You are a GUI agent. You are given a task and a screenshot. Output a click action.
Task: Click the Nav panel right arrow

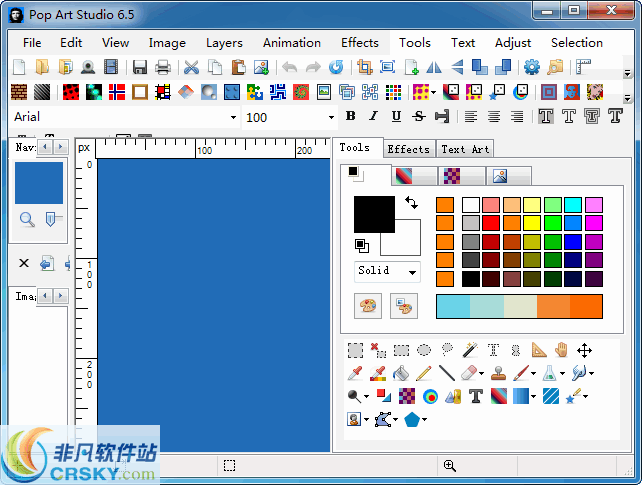pyautogui.click(x=61, y=147)
